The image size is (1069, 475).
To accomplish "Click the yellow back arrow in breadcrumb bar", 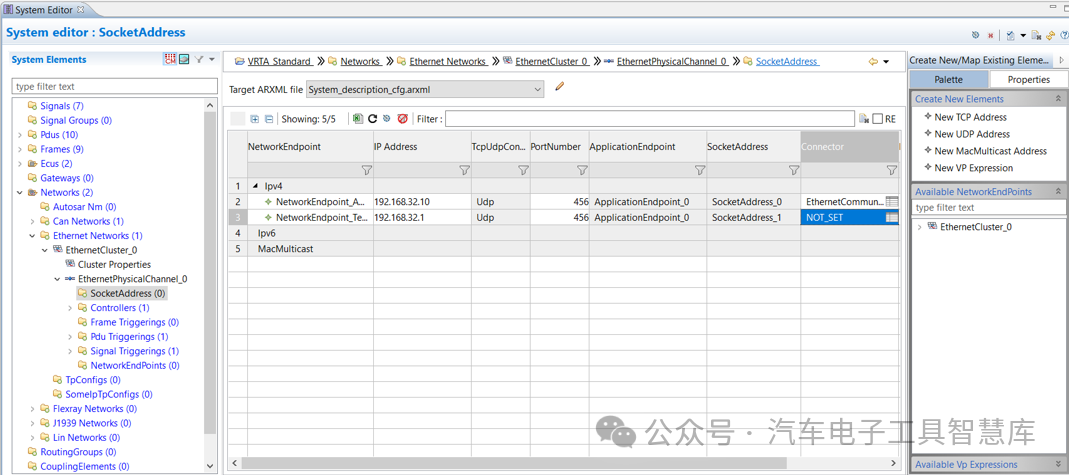I will (873, 61).
